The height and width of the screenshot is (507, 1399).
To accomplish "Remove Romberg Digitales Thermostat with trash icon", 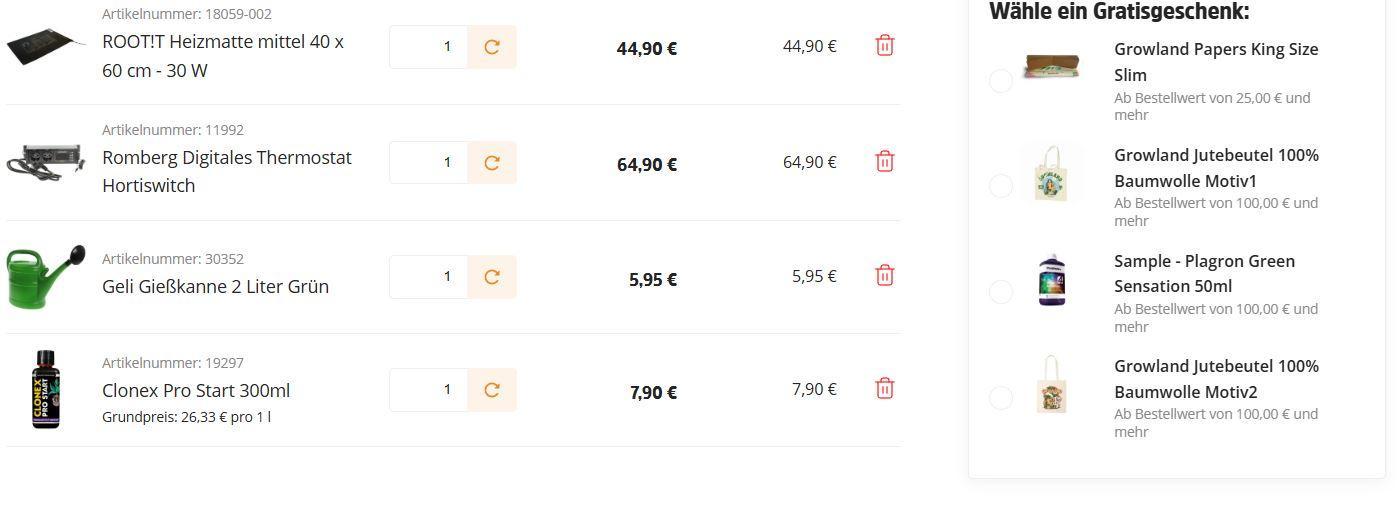I will pyautogui.click(x=884, y=162).
